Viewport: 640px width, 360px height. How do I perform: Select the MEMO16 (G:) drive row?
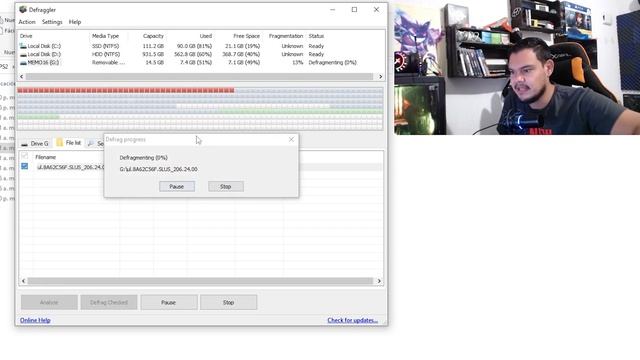(200, 62)
